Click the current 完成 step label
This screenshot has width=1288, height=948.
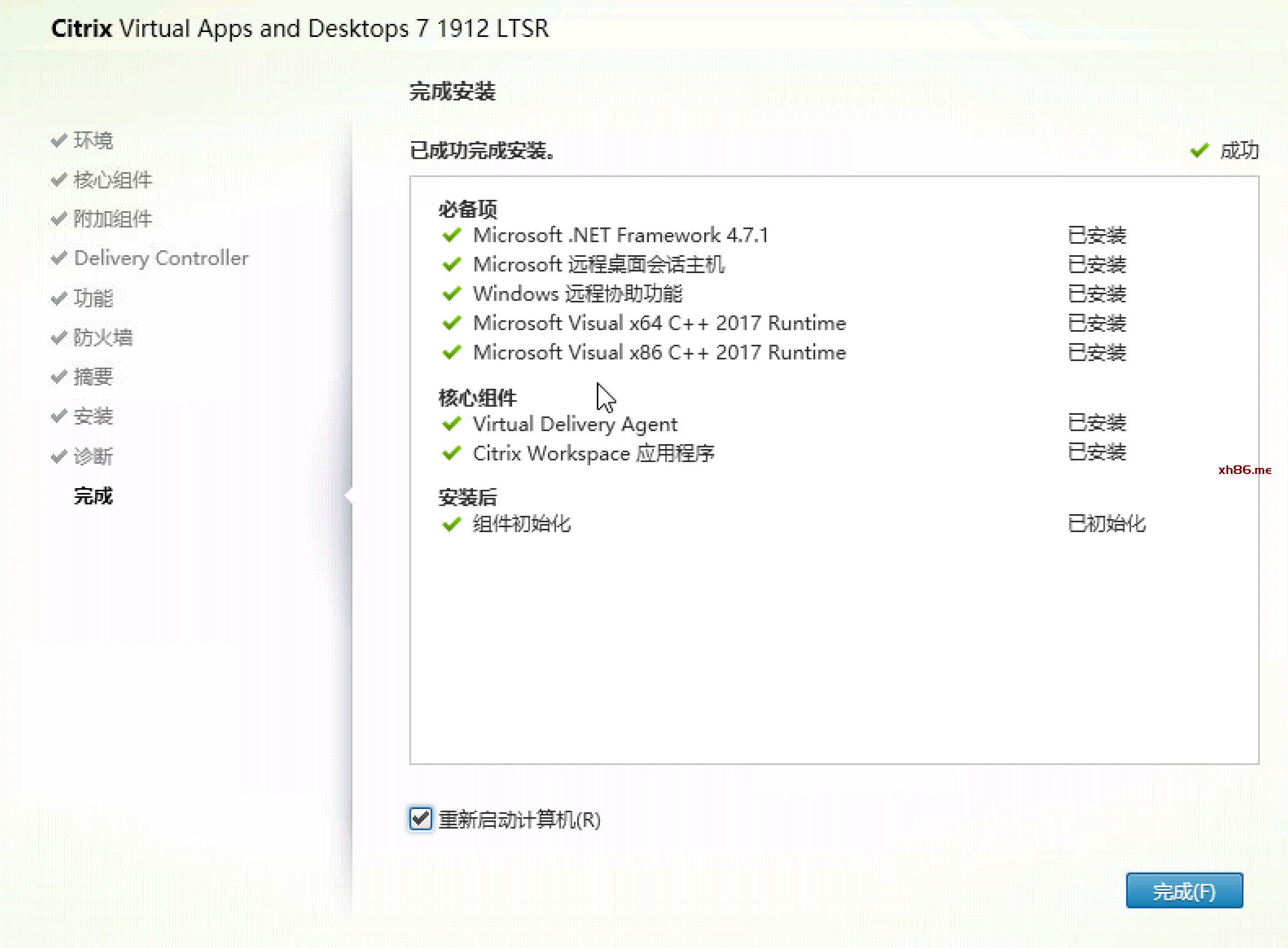click(x=93, y=495)
